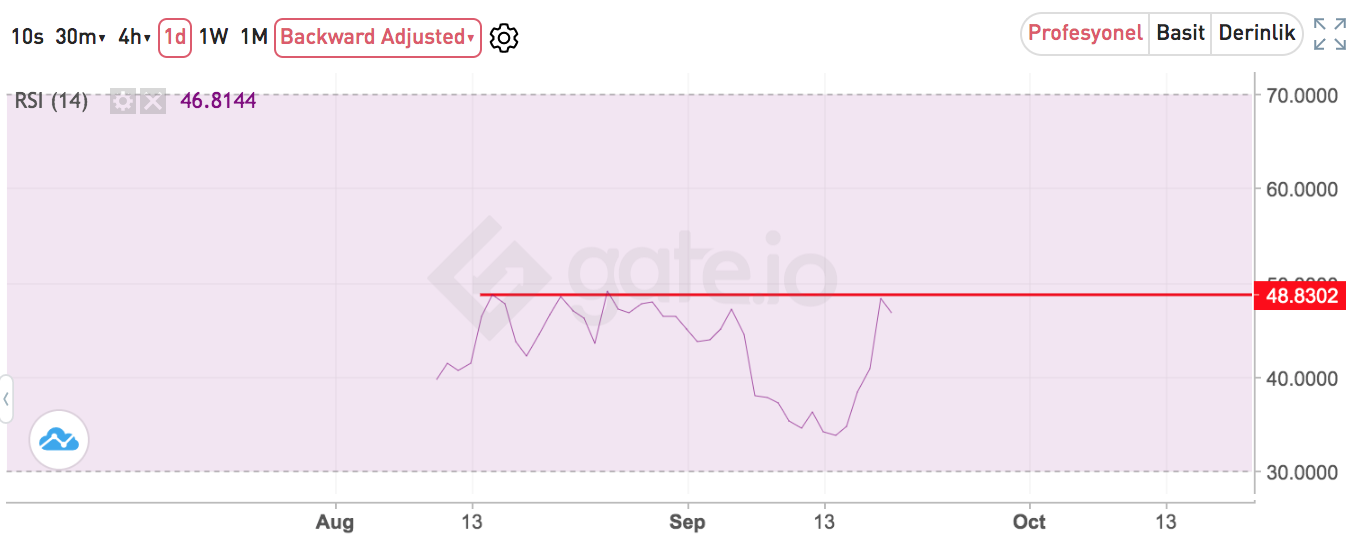The height and width of the screenshot is (548, 1358).
Task: Select the 1M timeframe
Action: (254, 37)
